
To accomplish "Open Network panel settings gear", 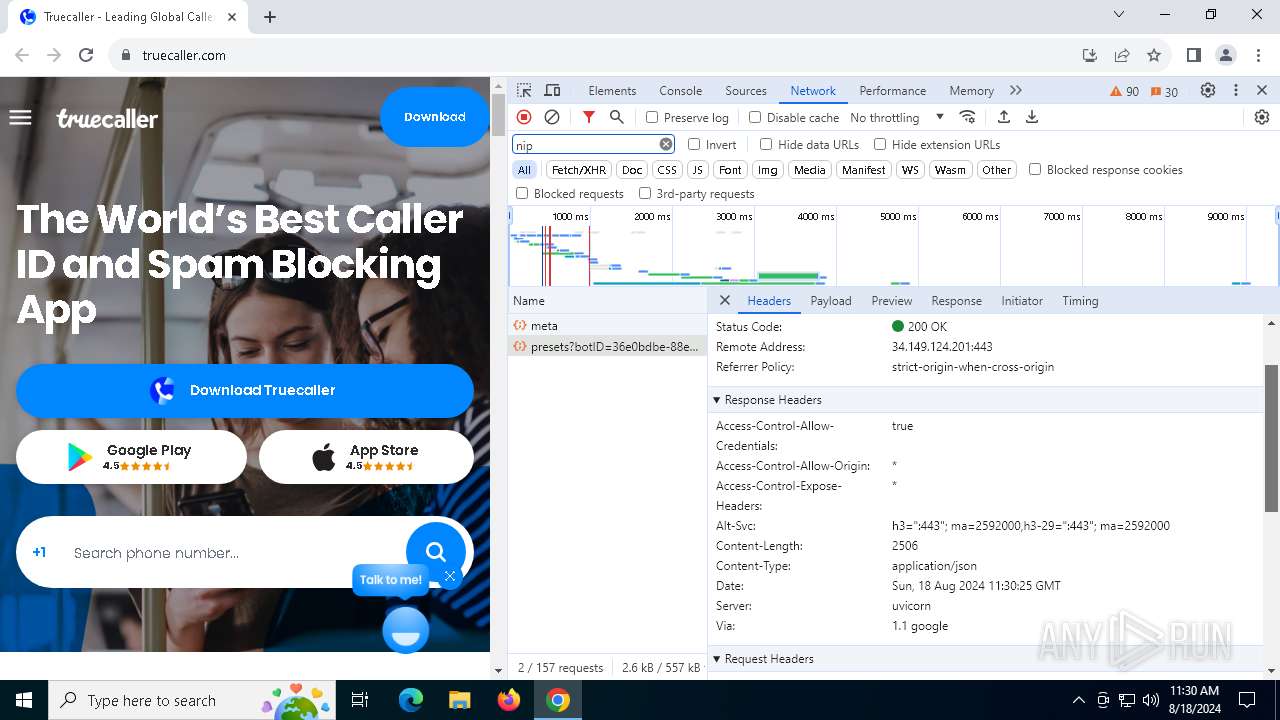I will coord(1262,117).
